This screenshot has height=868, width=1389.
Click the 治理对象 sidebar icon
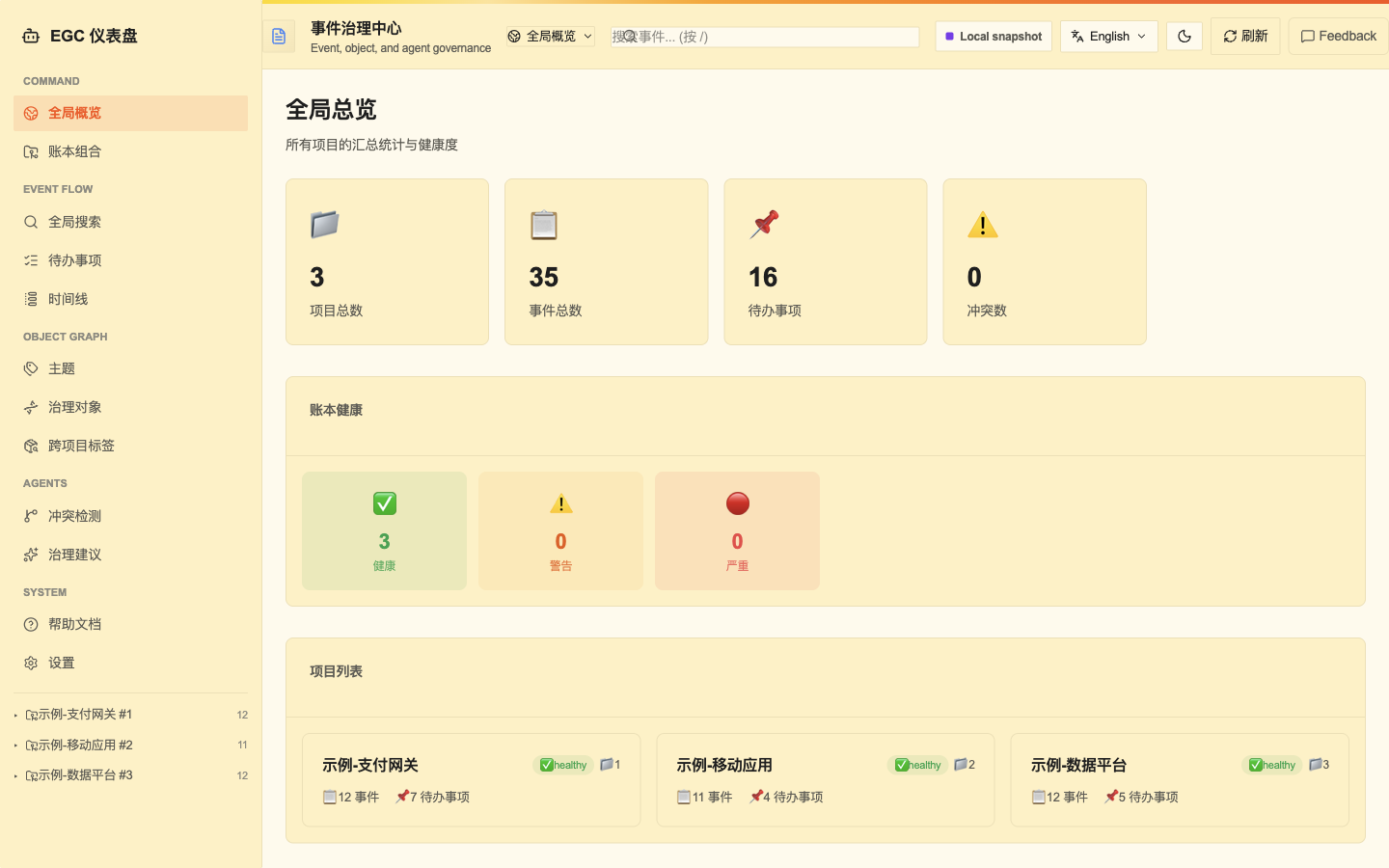click(31, 407)
